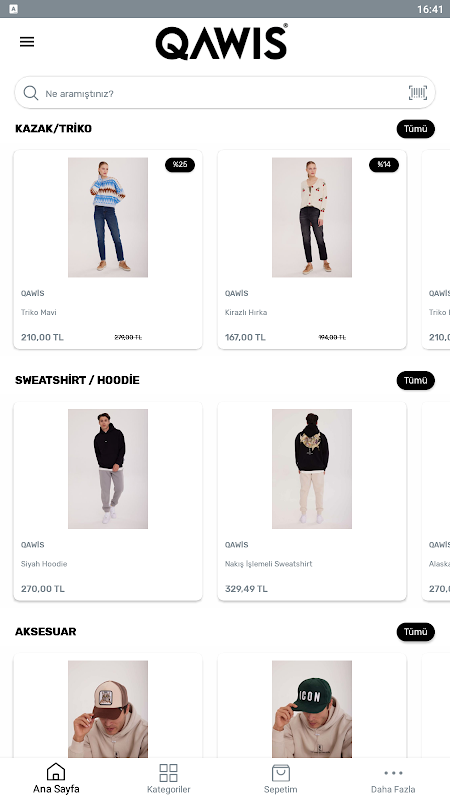Viewport: 450px width, 800px height.
Task: Open Kategoriler grid tab
Action: 168,779
